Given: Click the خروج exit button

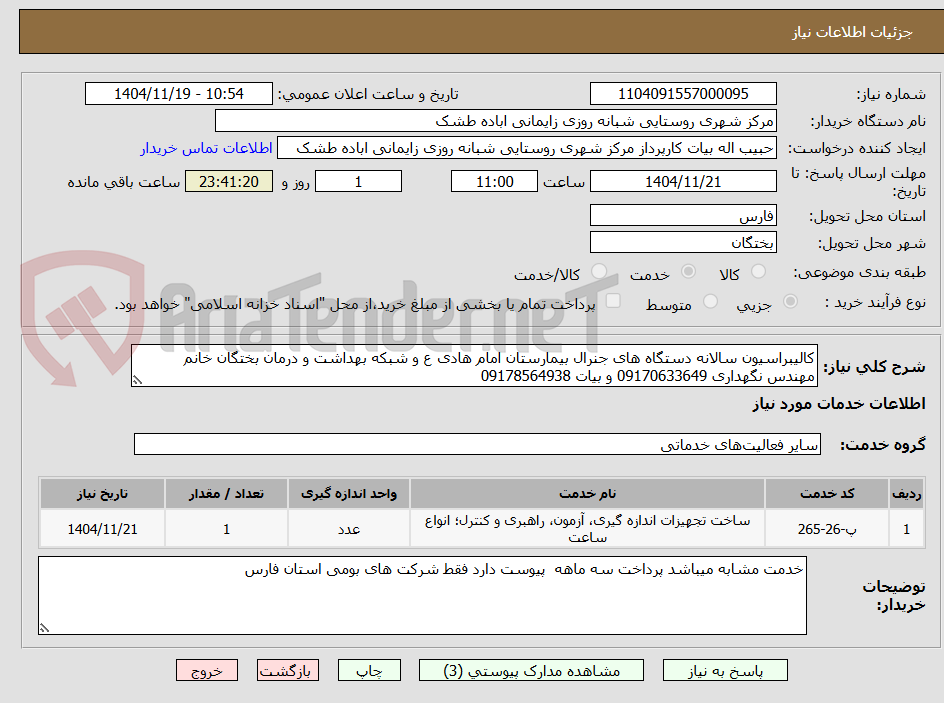Looking at the screenshot, I should point(206,670).
